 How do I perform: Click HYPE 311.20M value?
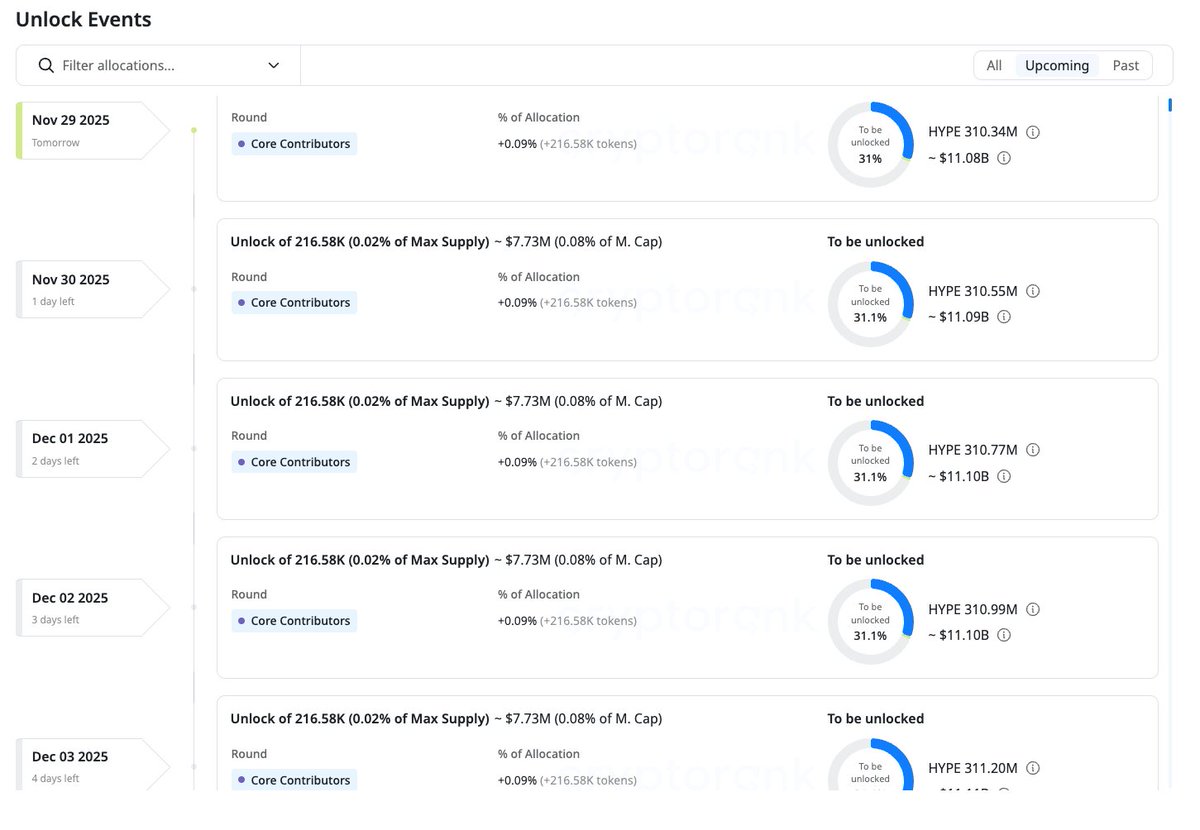(973, 768)
